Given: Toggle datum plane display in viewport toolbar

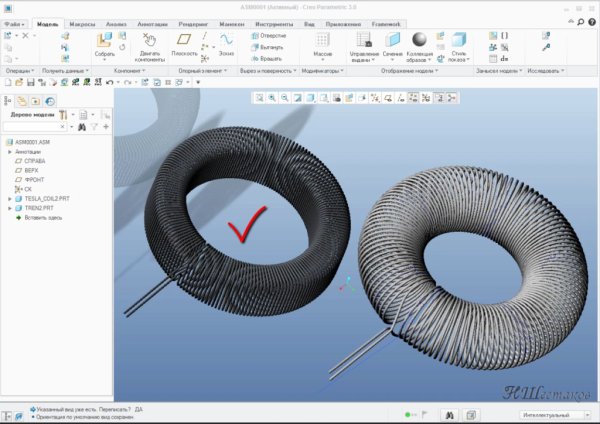Looking at the screenshot, I should click(388, 98).
